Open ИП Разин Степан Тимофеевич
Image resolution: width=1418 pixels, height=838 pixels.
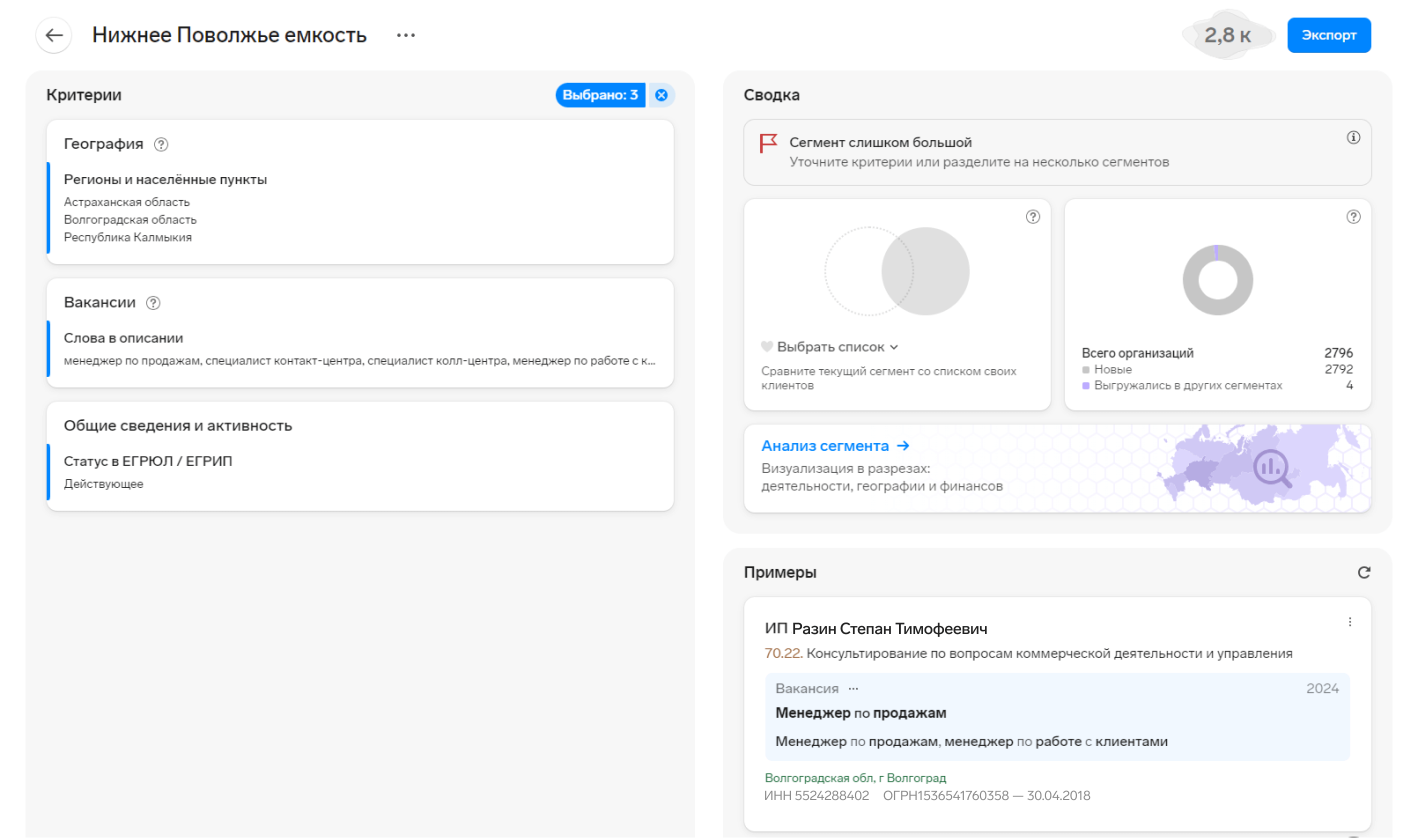click(876, 629)
